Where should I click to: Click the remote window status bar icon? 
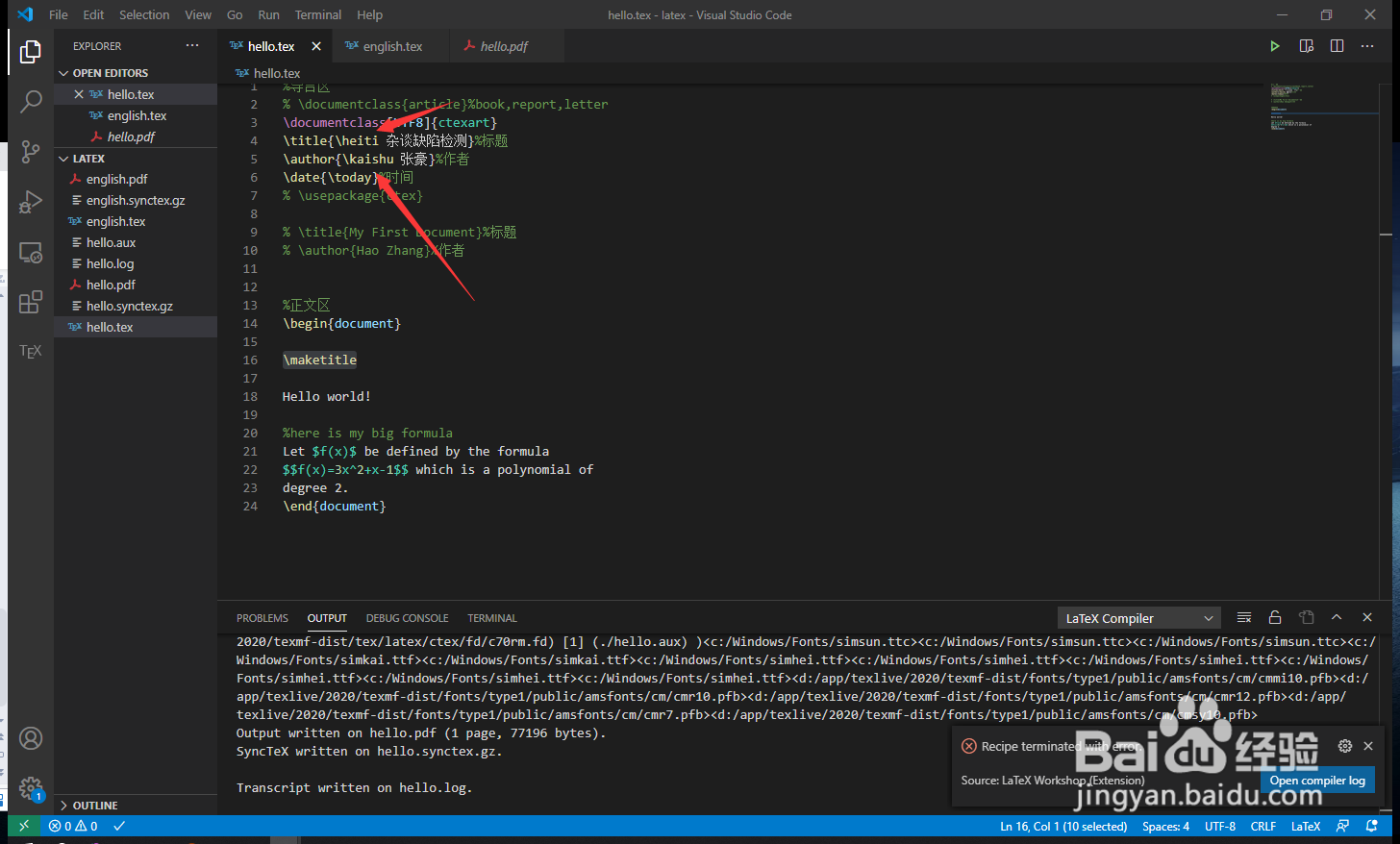coord(24,826)
